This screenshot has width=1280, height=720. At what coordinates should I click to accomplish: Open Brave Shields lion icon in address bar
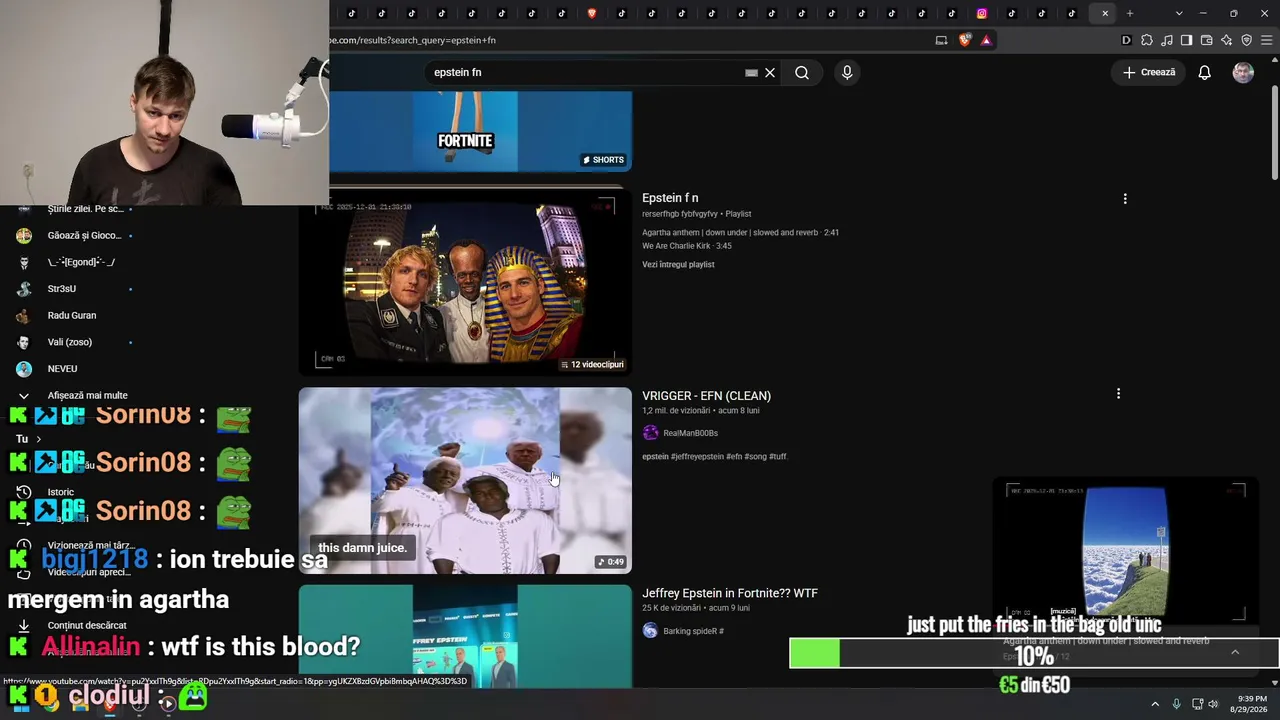(965, 40)
